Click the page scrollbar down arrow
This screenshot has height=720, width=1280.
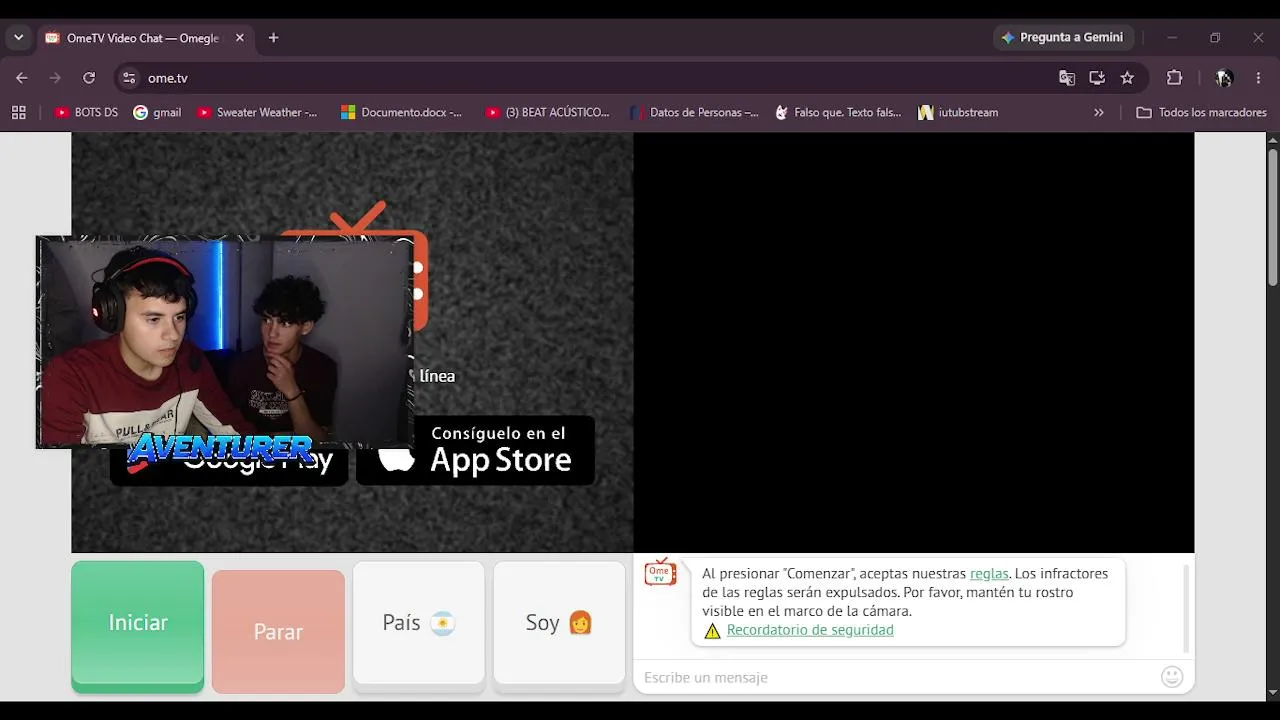pyautogui.click(x=1273, y=692)
